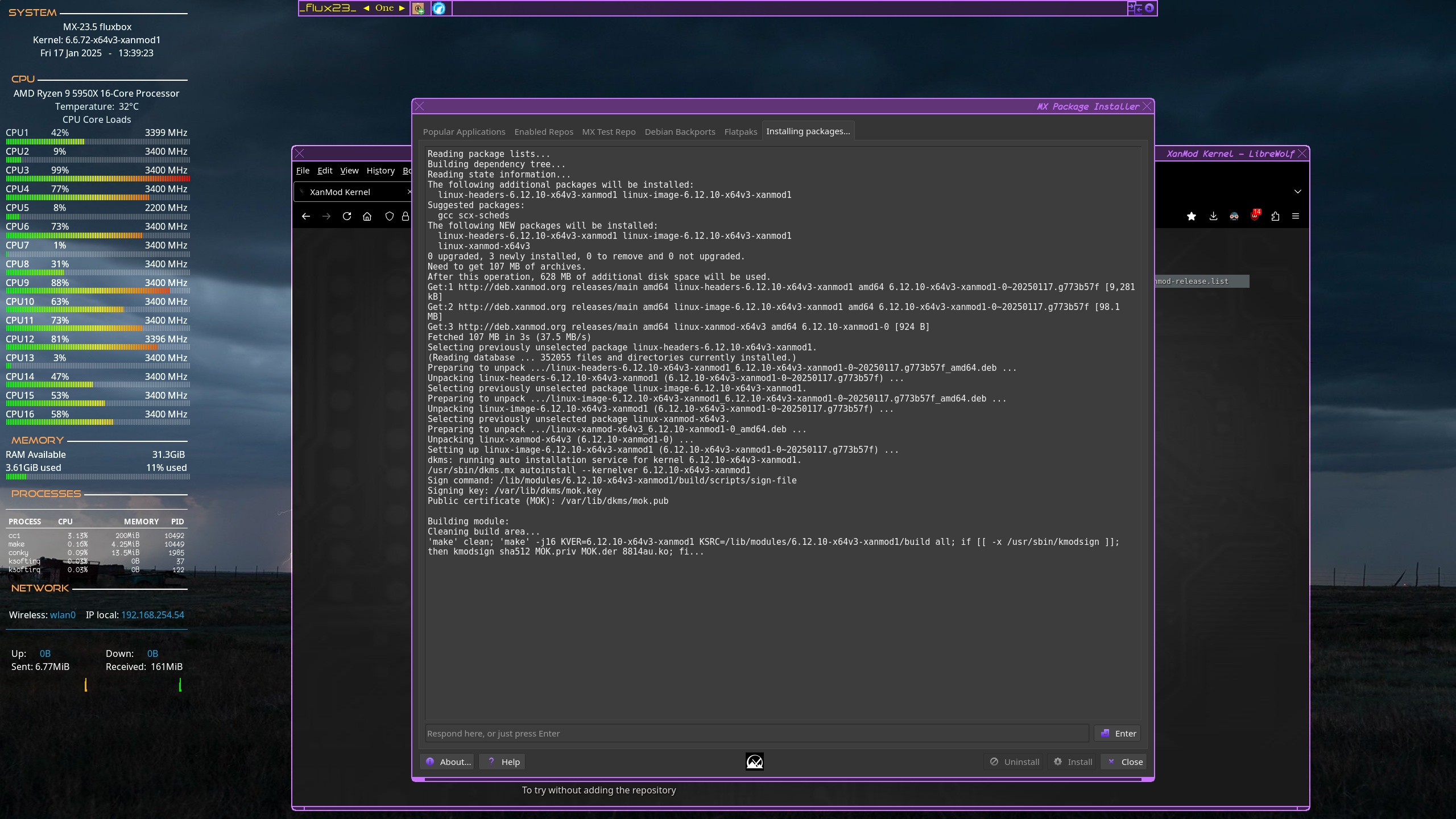This screenshot has height=819, width=1456.
Task: Click the Help button
Action: pos(503,762)
